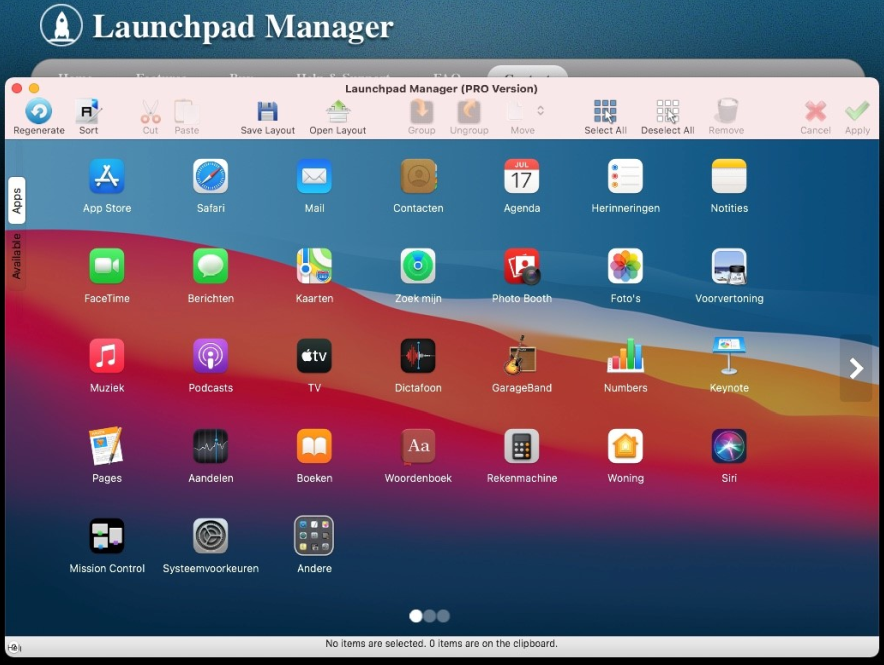Click the Launchpad Manager rocket logo
The width and height of the screenshot is (884, 665).
pyautogui.click(x=61, y=25)
